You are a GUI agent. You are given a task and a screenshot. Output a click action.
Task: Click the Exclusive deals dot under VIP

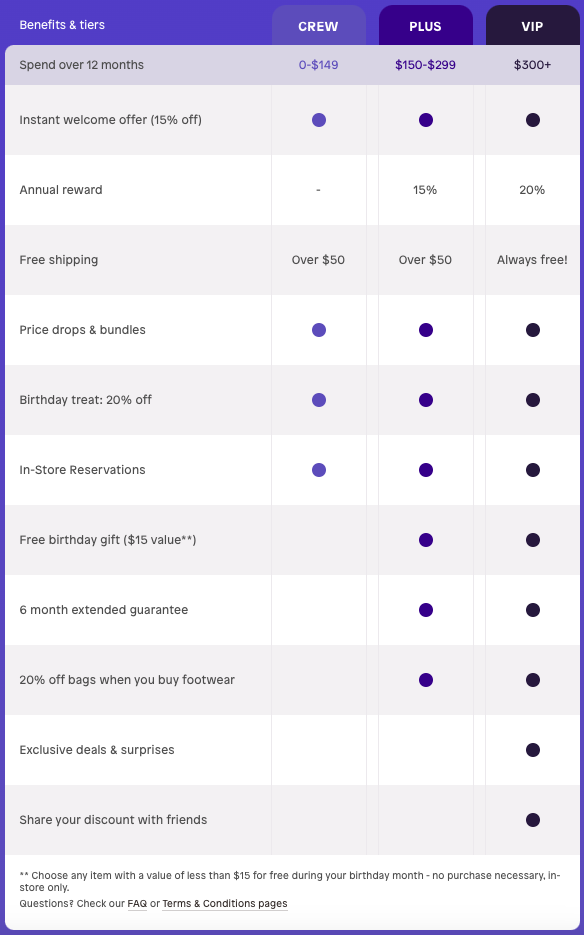pos(532,749)
